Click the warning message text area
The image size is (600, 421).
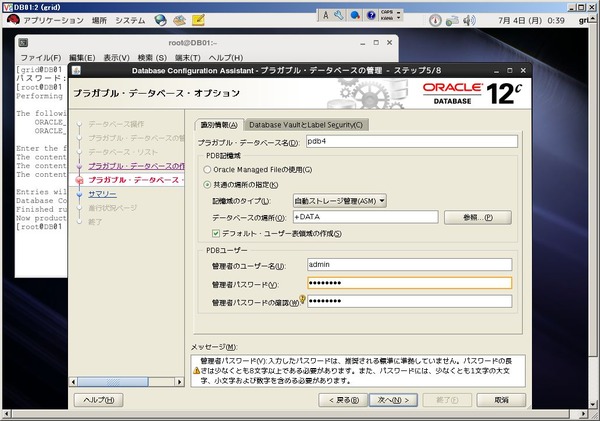click(x=358, y=371)
